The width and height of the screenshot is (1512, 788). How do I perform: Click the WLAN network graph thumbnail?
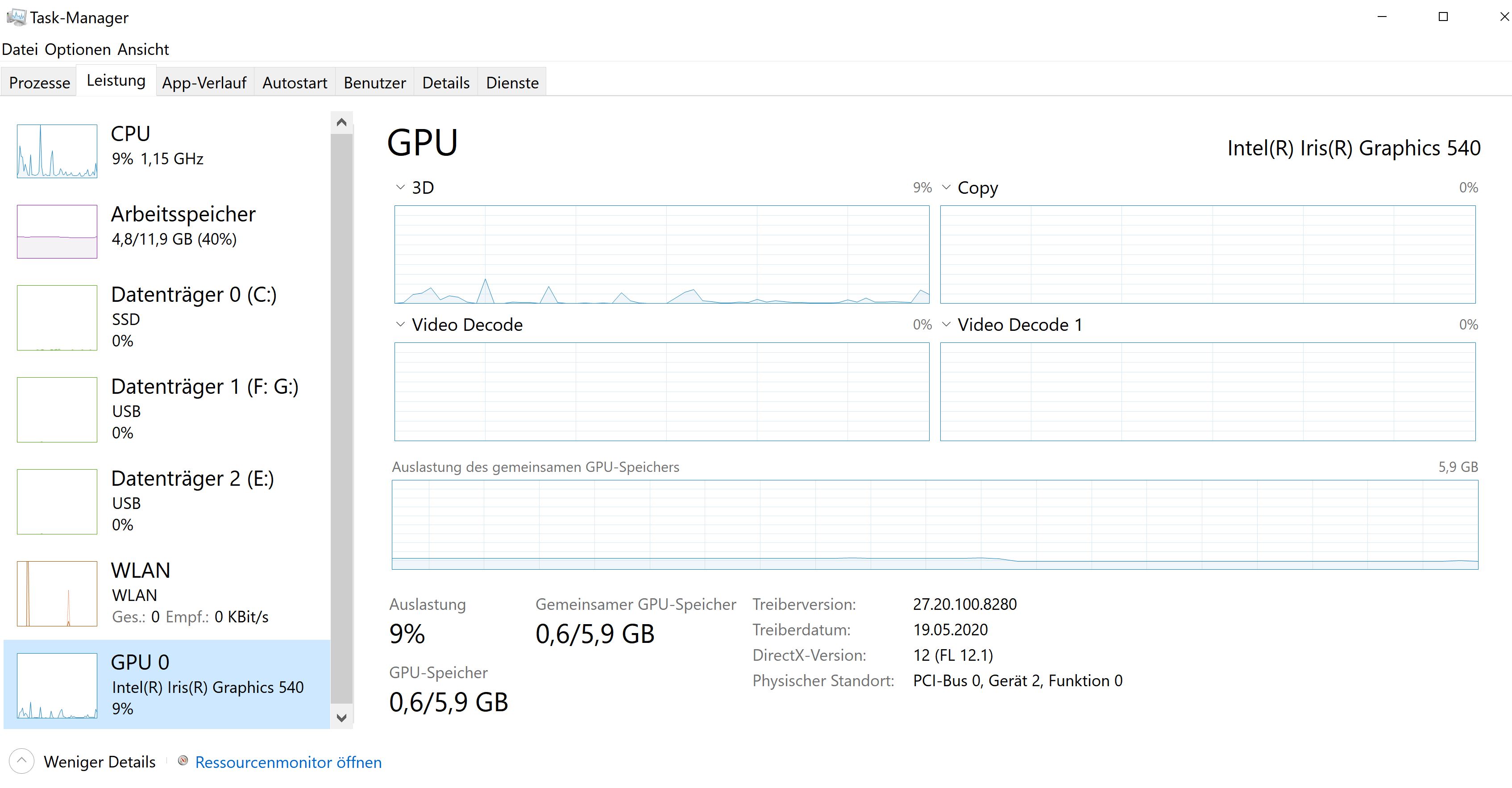click(x=57, y=593)
